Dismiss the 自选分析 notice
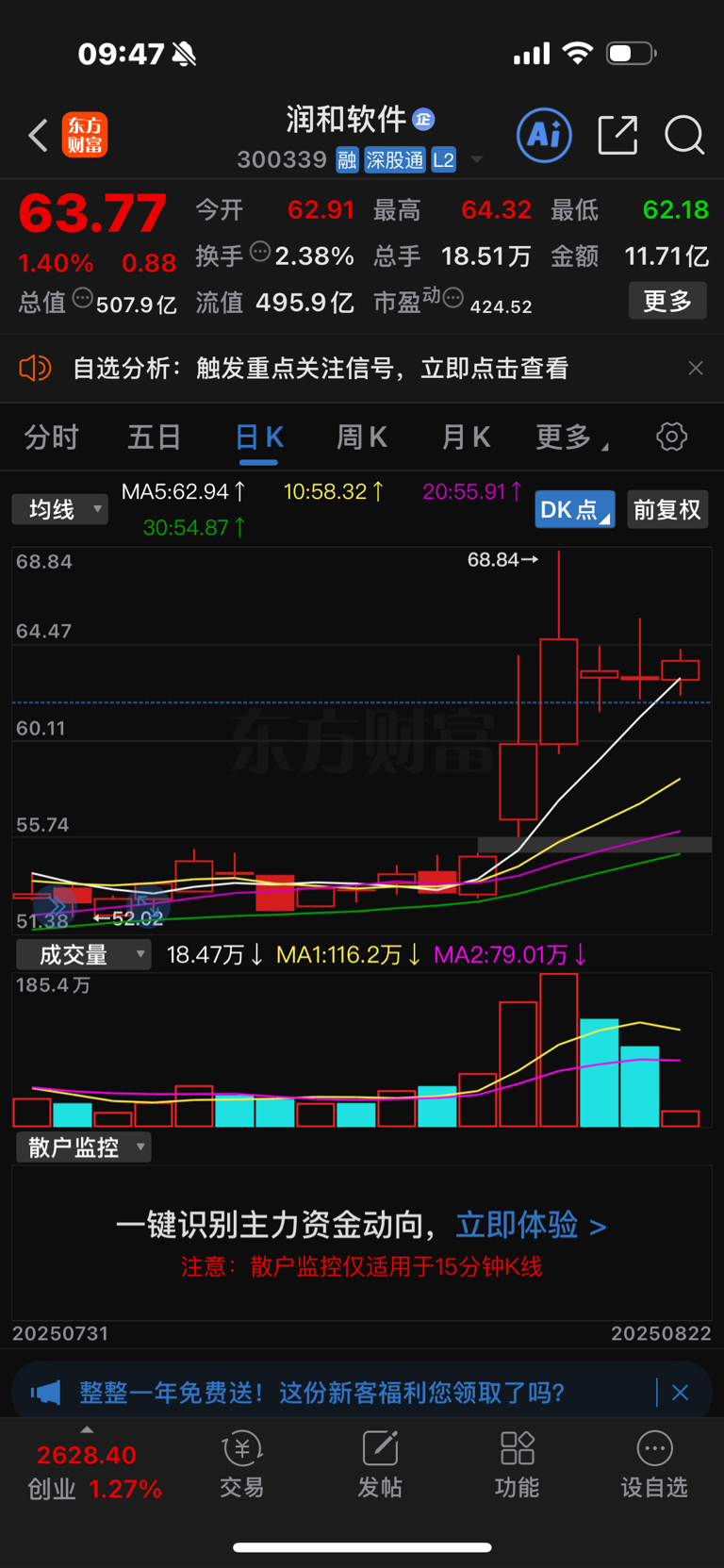Screen dimensions: 724x1568 point(696,368)
